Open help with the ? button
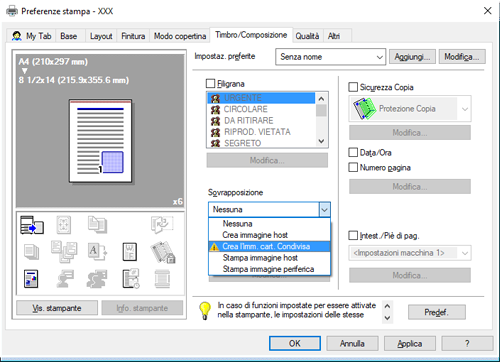This screenshot has height=362, width=500. [x=467, y=343]
